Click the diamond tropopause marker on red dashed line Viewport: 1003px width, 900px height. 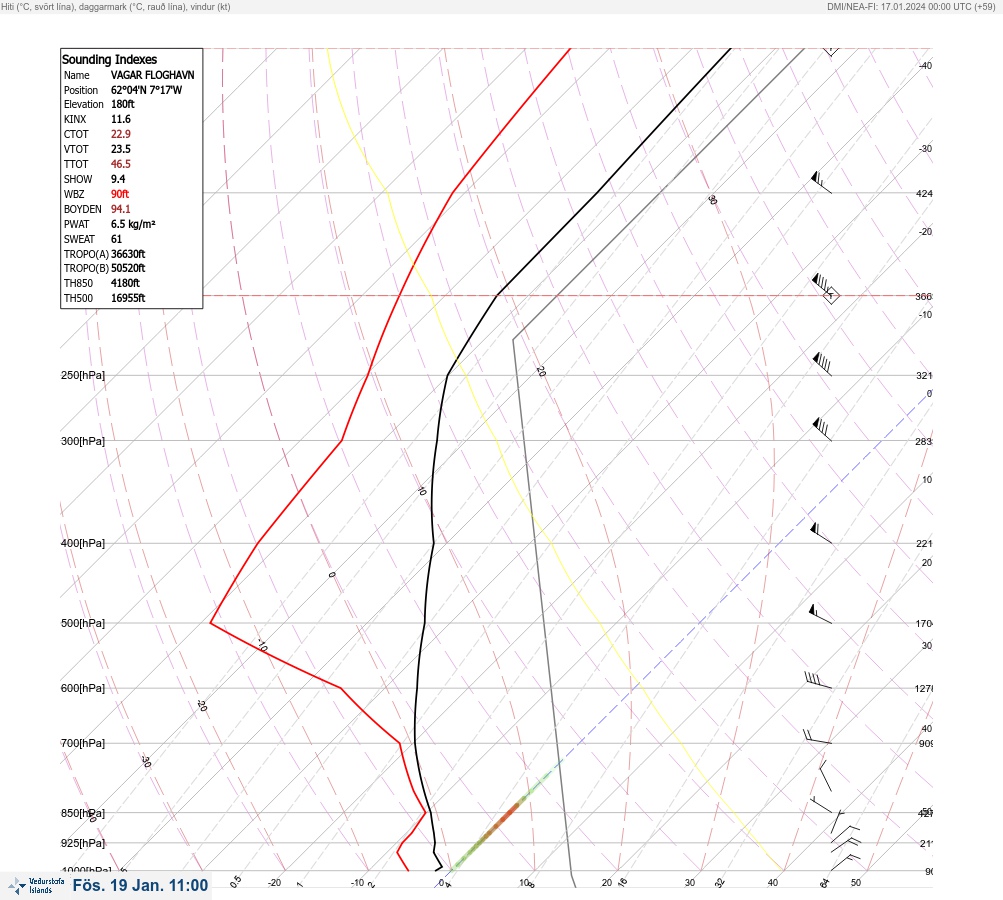831,296
